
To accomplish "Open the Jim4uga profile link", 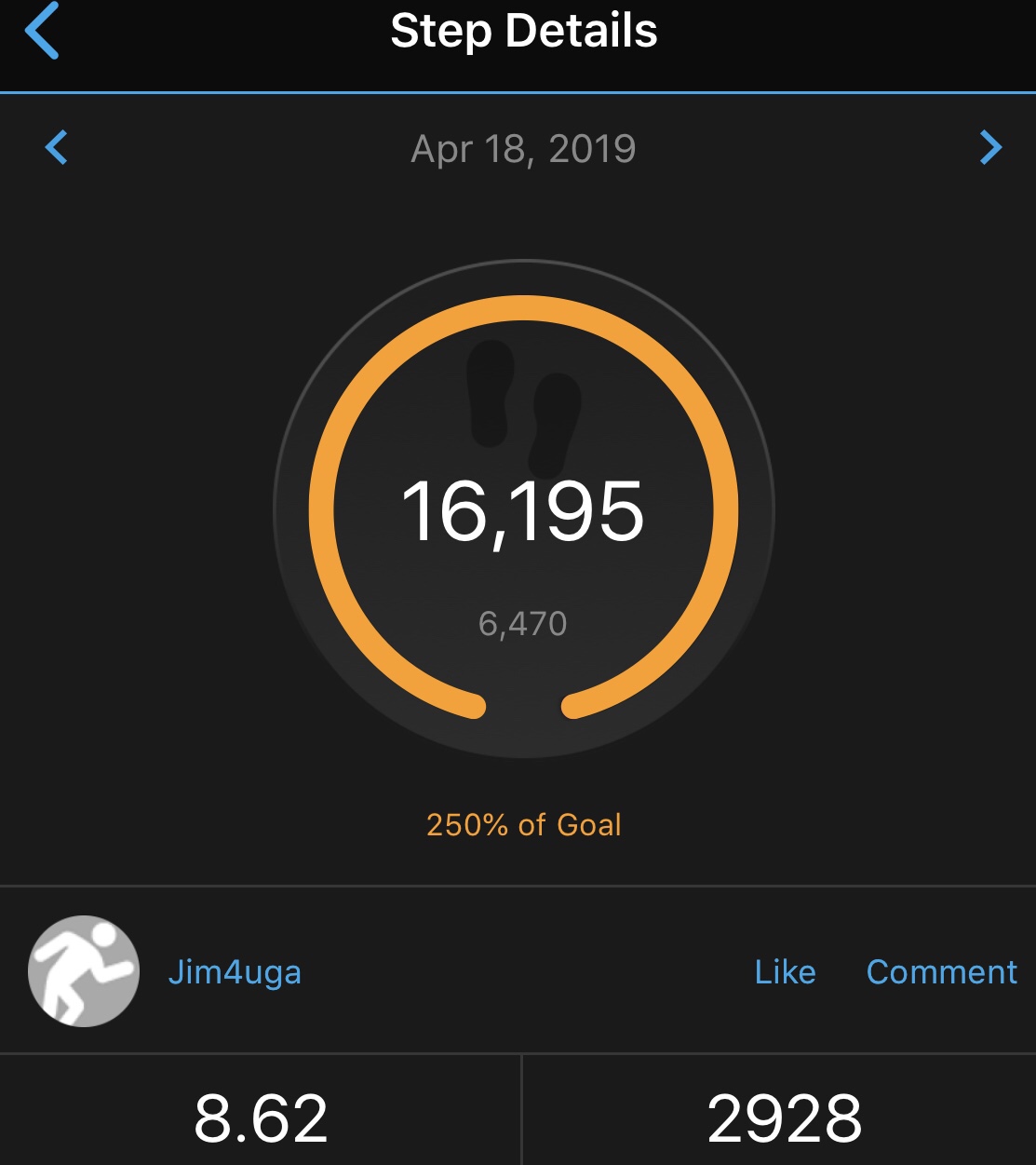I will coord(235,972).
